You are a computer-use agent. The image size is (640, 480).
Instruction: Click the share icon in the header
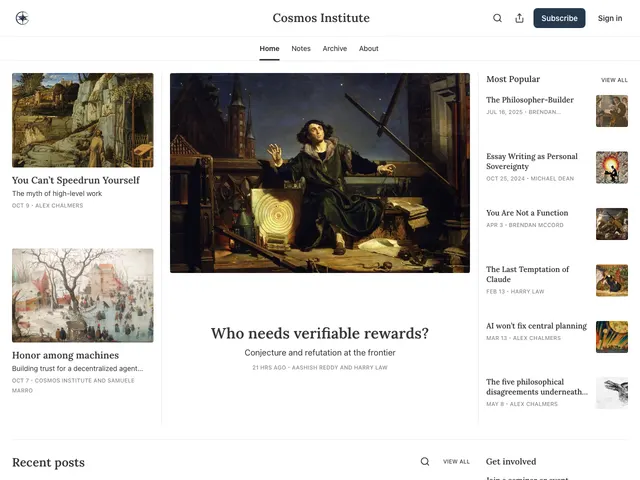click(x=519, y=18)
